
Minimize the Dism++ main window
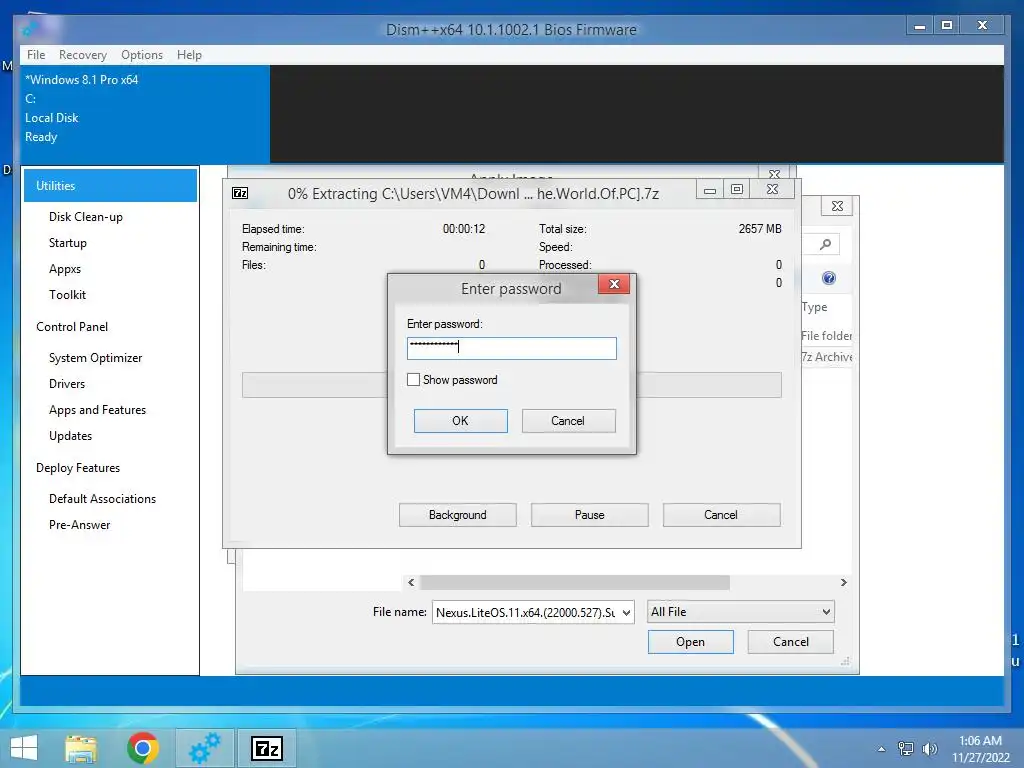point(920,27)
